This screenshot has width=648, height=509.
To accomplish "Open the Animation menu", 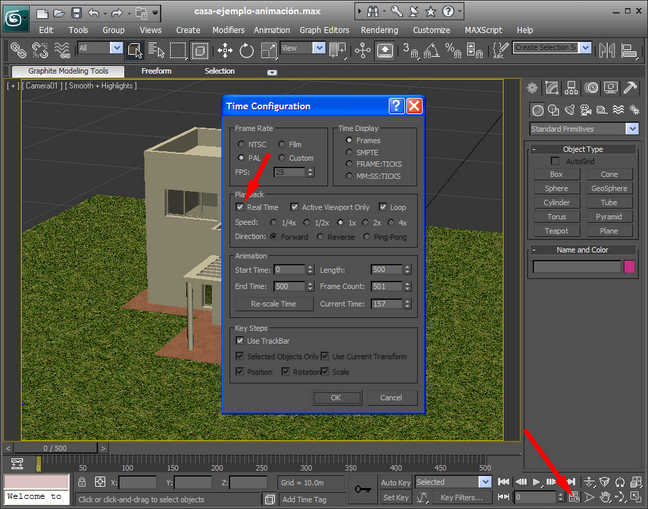I will [x=272, y=30].
